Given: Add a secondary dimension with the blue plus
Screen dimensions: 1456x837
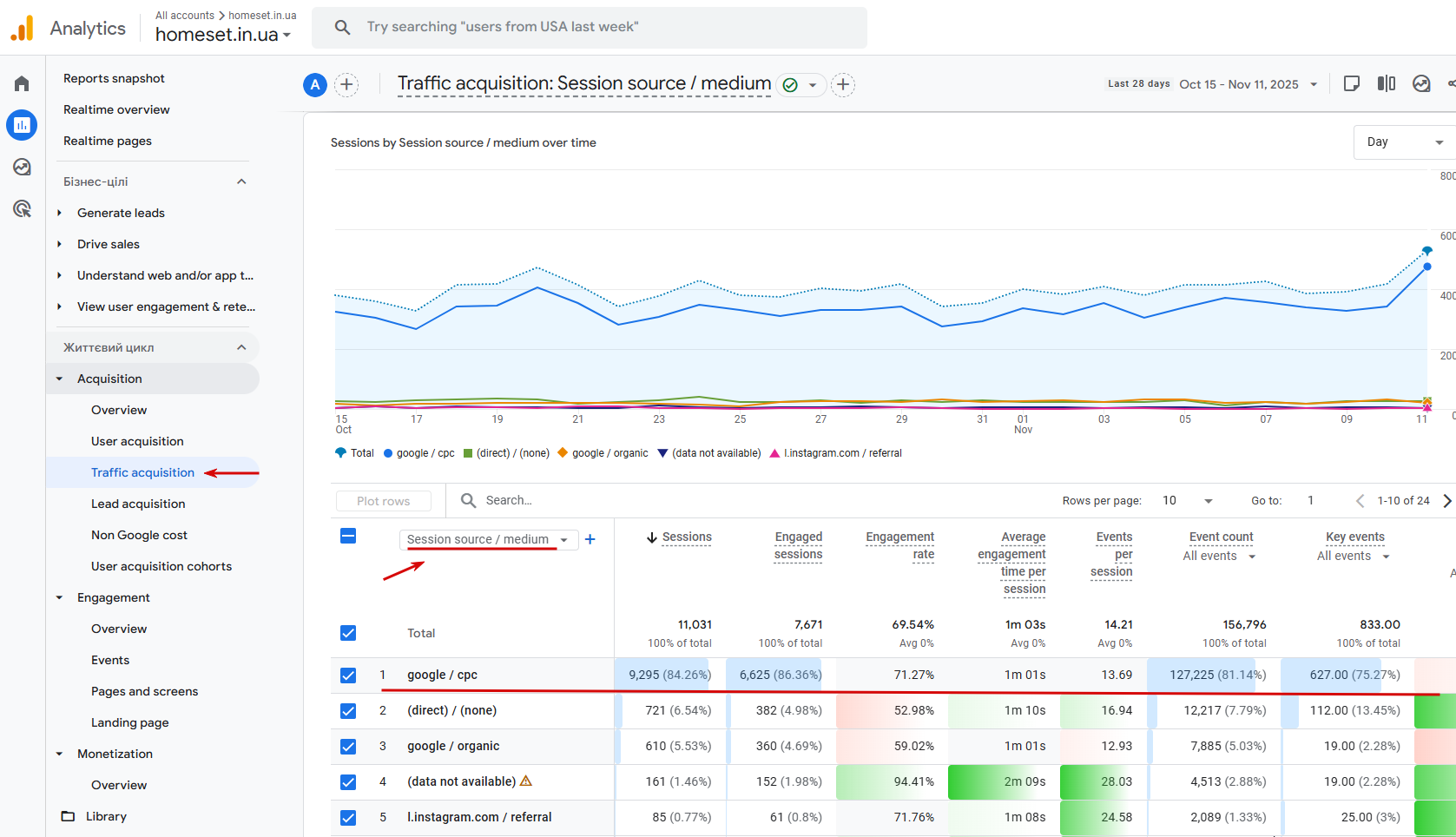Looking at the screenshot, I should tap(590, 539).
